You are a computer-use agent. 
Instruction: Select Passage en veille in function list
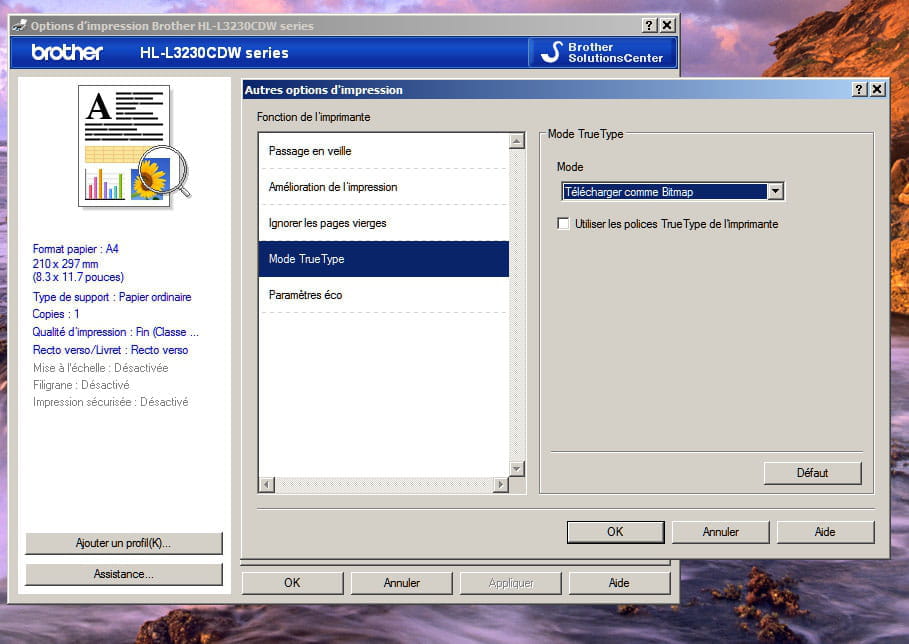click(384, 151)
